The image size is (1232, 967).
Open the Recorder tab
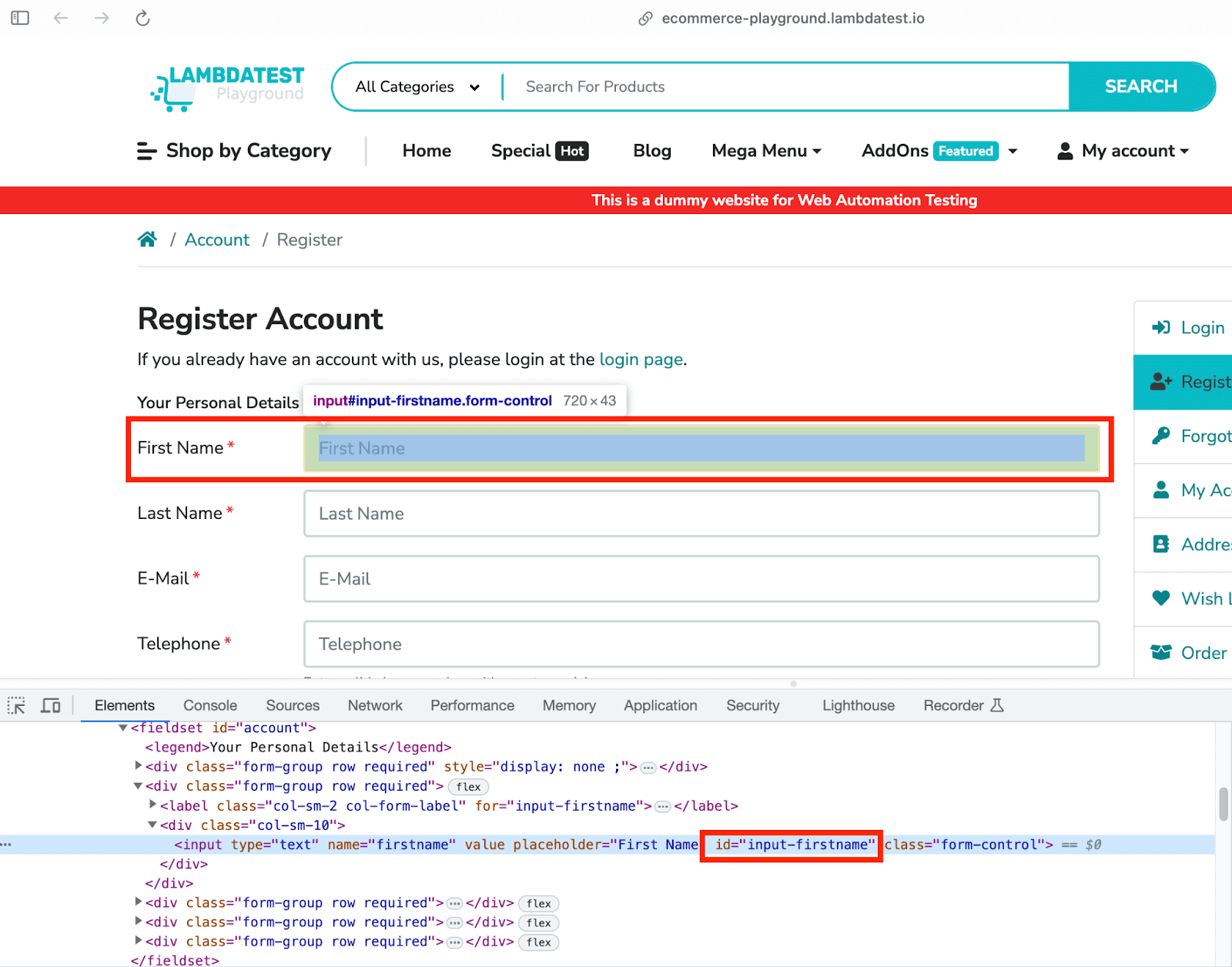tap(963, 705)
